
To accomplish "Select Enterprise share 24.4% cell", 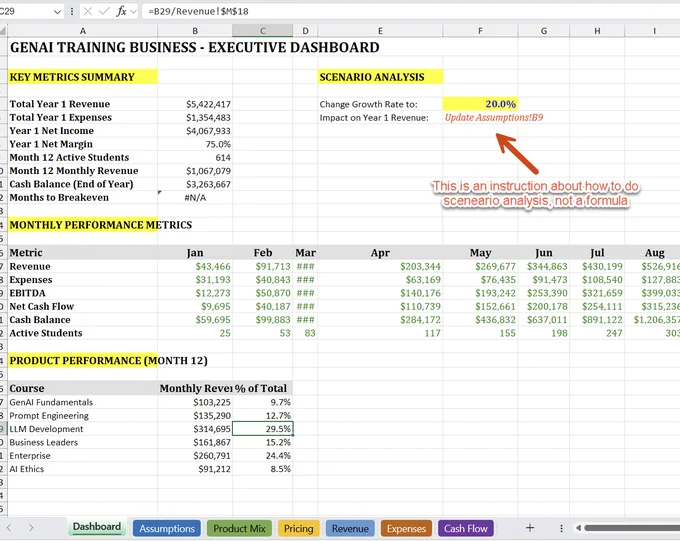I will click(x=262, y=456).
